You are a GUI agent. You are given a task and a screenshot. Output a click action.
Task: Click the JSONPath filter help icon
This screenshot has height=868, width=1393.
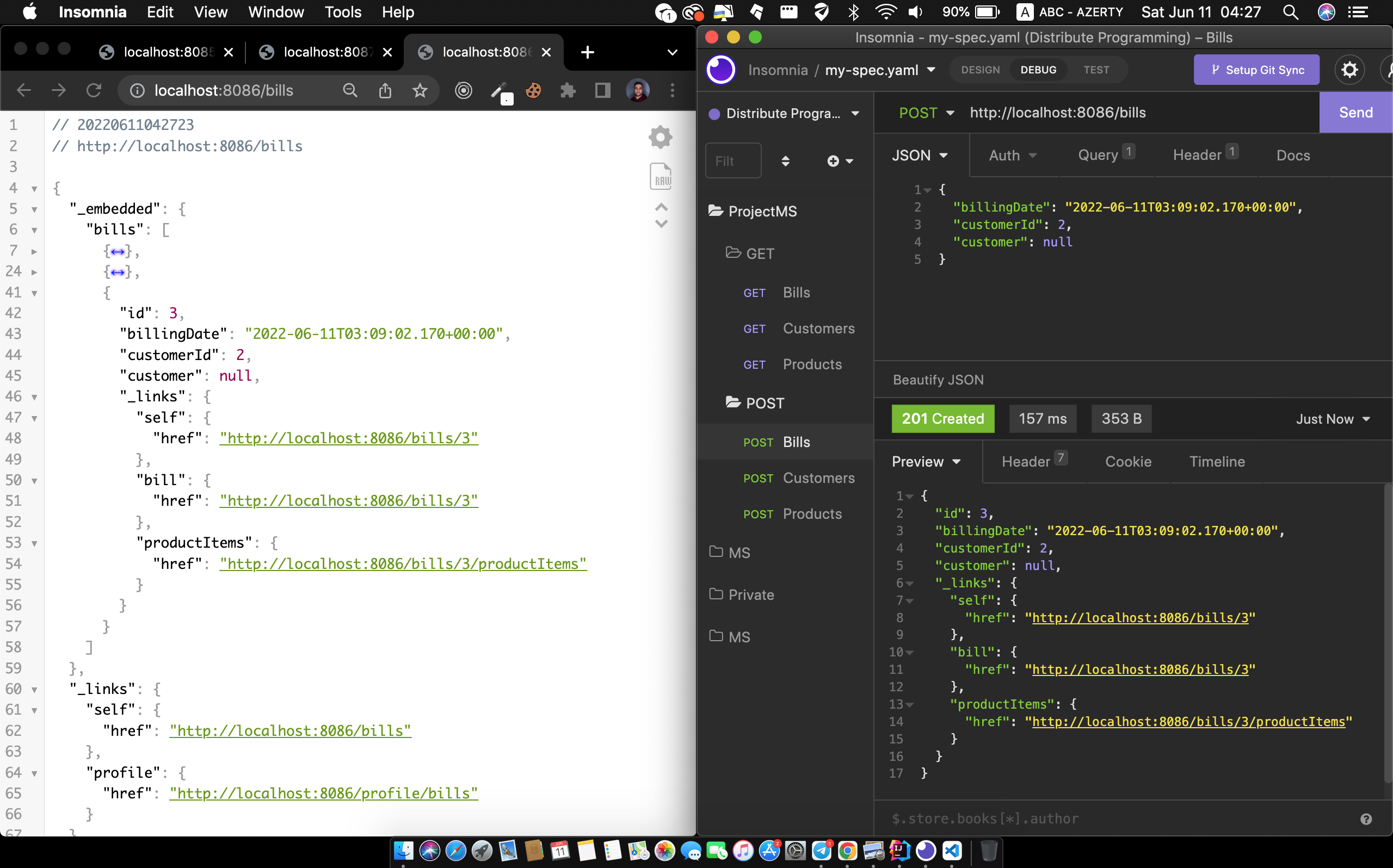1365,819
